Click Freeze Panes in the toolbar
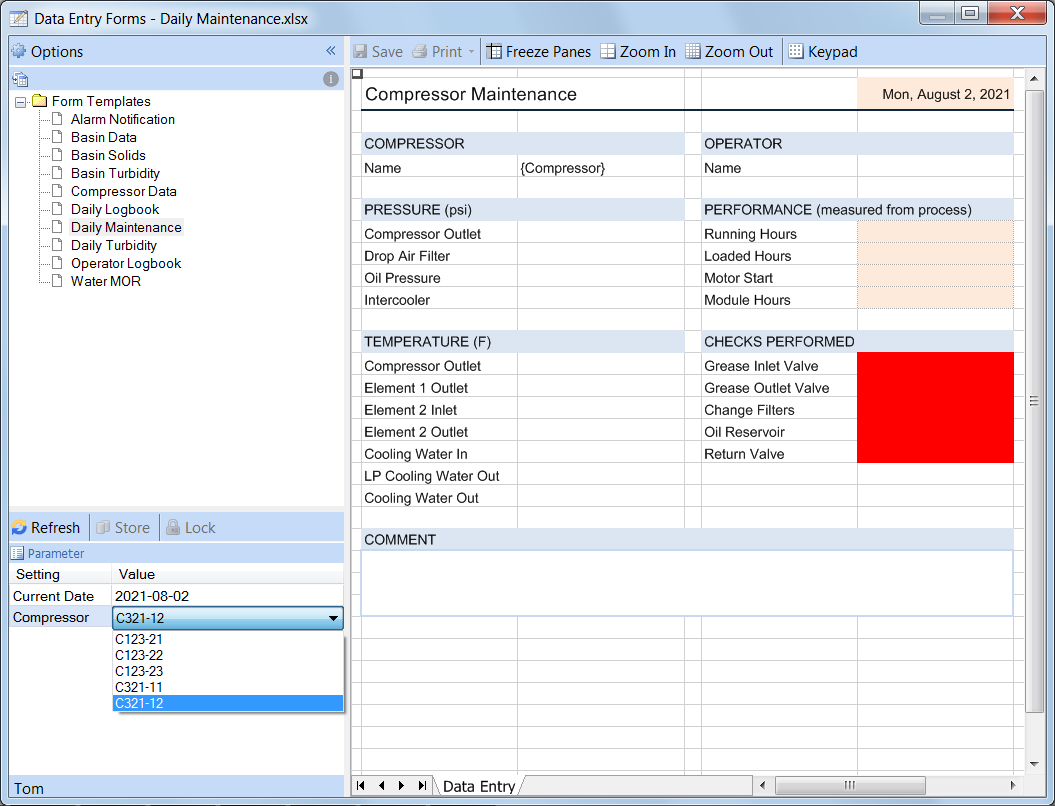 538,52
